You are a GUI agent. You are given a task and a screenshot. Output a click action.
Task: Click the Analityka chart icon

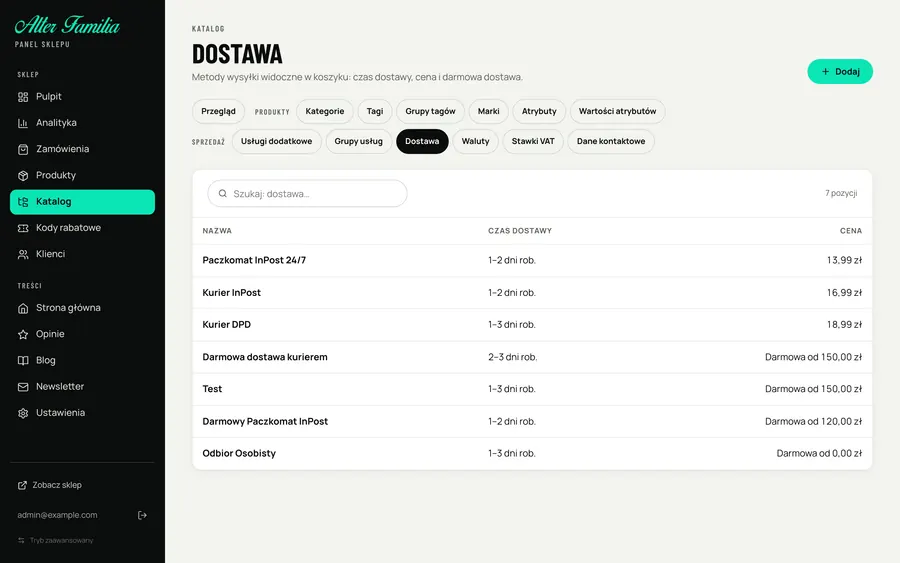click(x=23, y=123)
